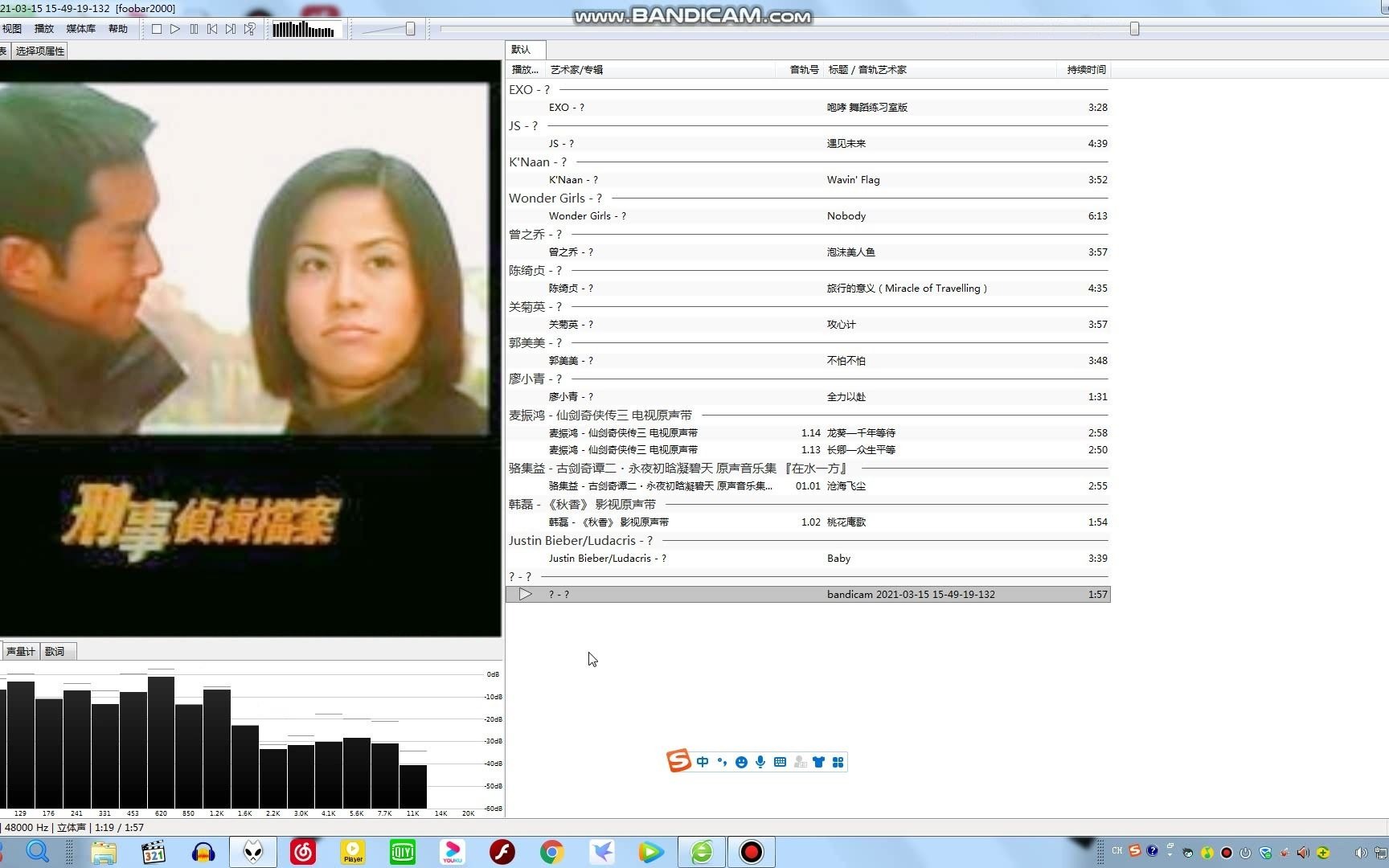Toggle Sogou punctuation mode
1389x868 pixels.
[x=722, y=762]
